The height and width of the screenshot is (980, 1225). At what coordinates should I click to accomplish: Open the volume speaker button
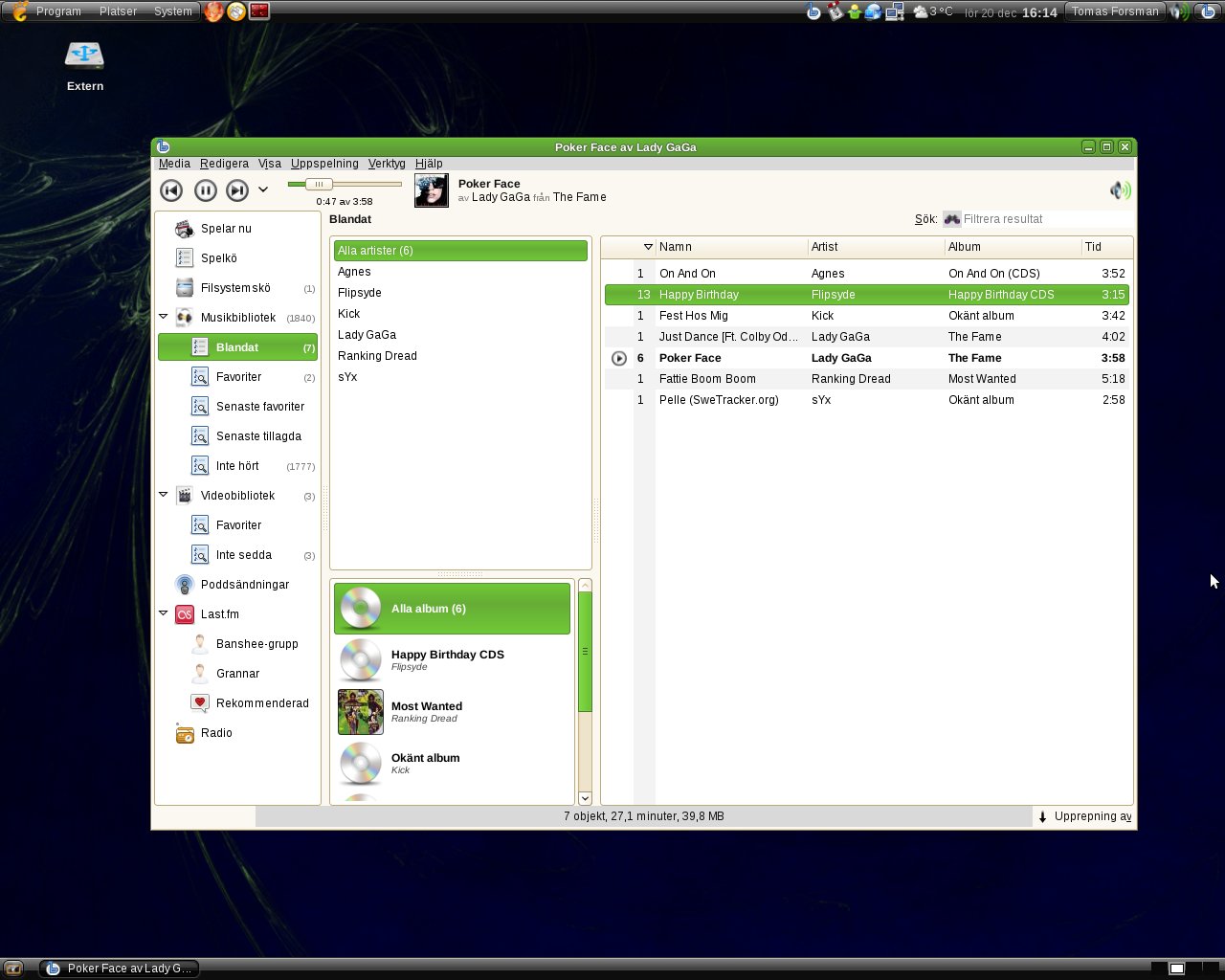(1120, 190)
